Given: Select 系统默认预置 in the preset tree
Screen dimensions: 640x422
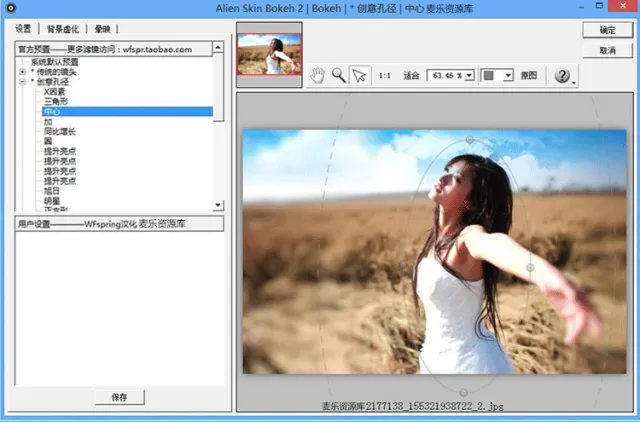Looking at the screenshot, I should 55,62.
